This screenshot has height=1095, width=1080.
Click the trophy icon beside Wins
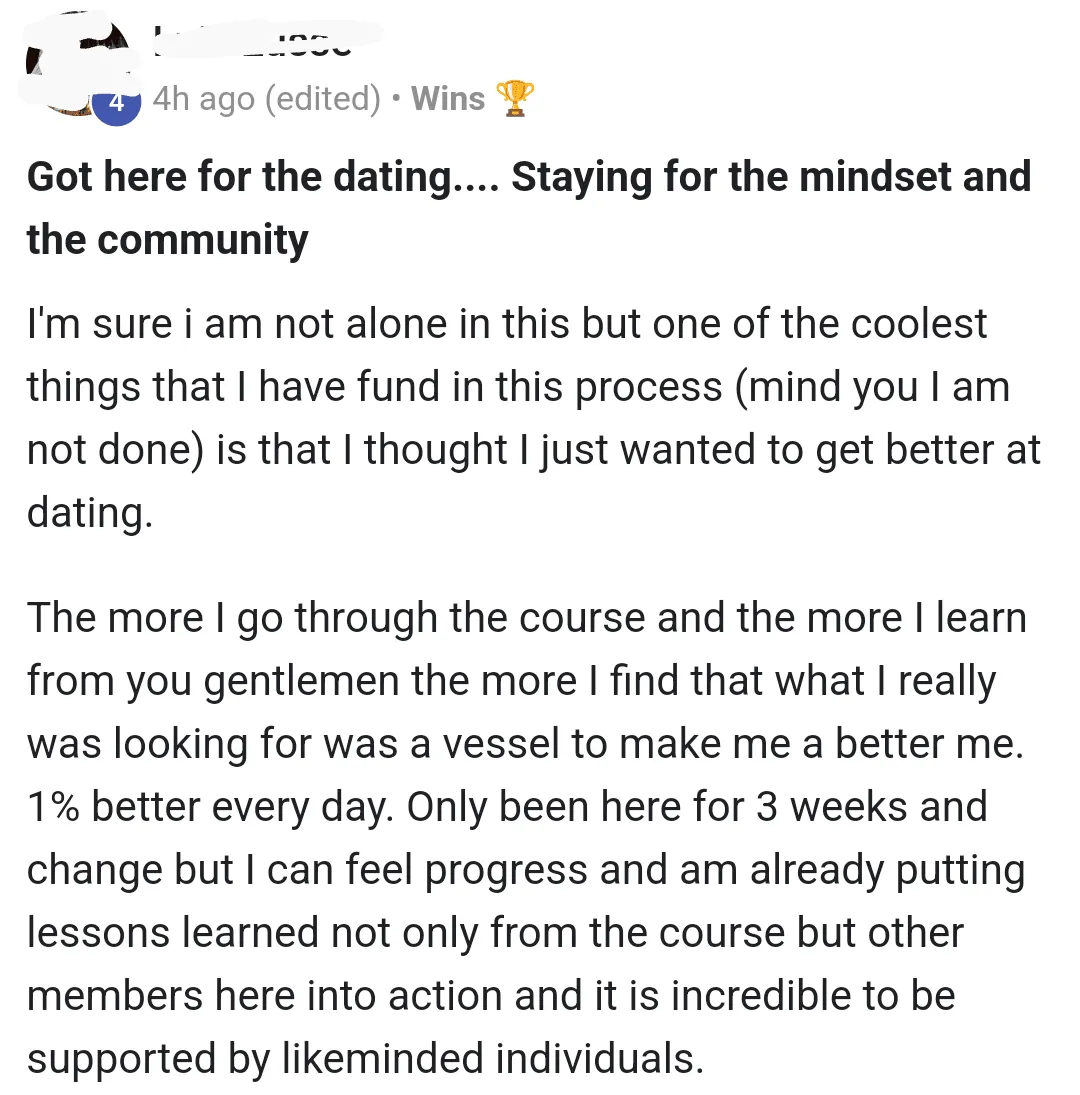pyautogui.click(x=516, y=99)
